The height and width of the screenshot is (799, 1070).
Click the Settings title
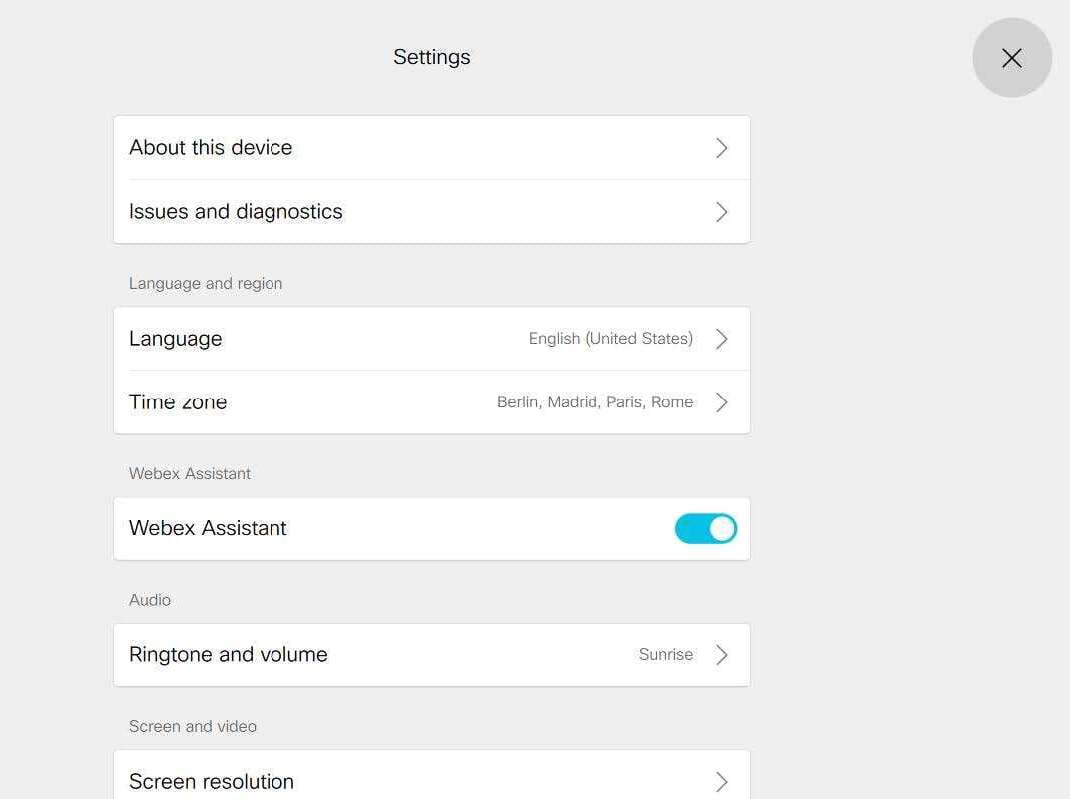tap(431, 57)
